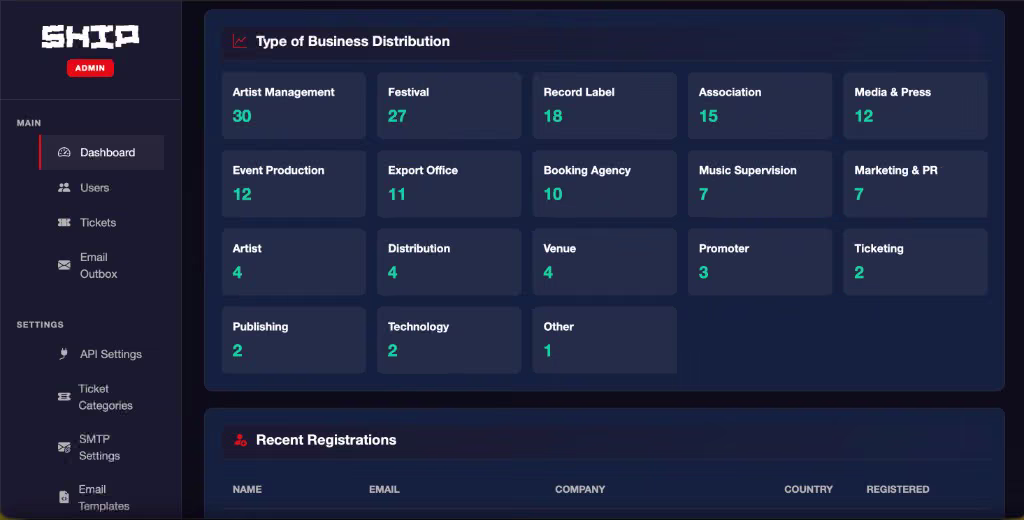Click the Ticketing card
This screenshot has height=520, width=1024.
click(916, 262)
